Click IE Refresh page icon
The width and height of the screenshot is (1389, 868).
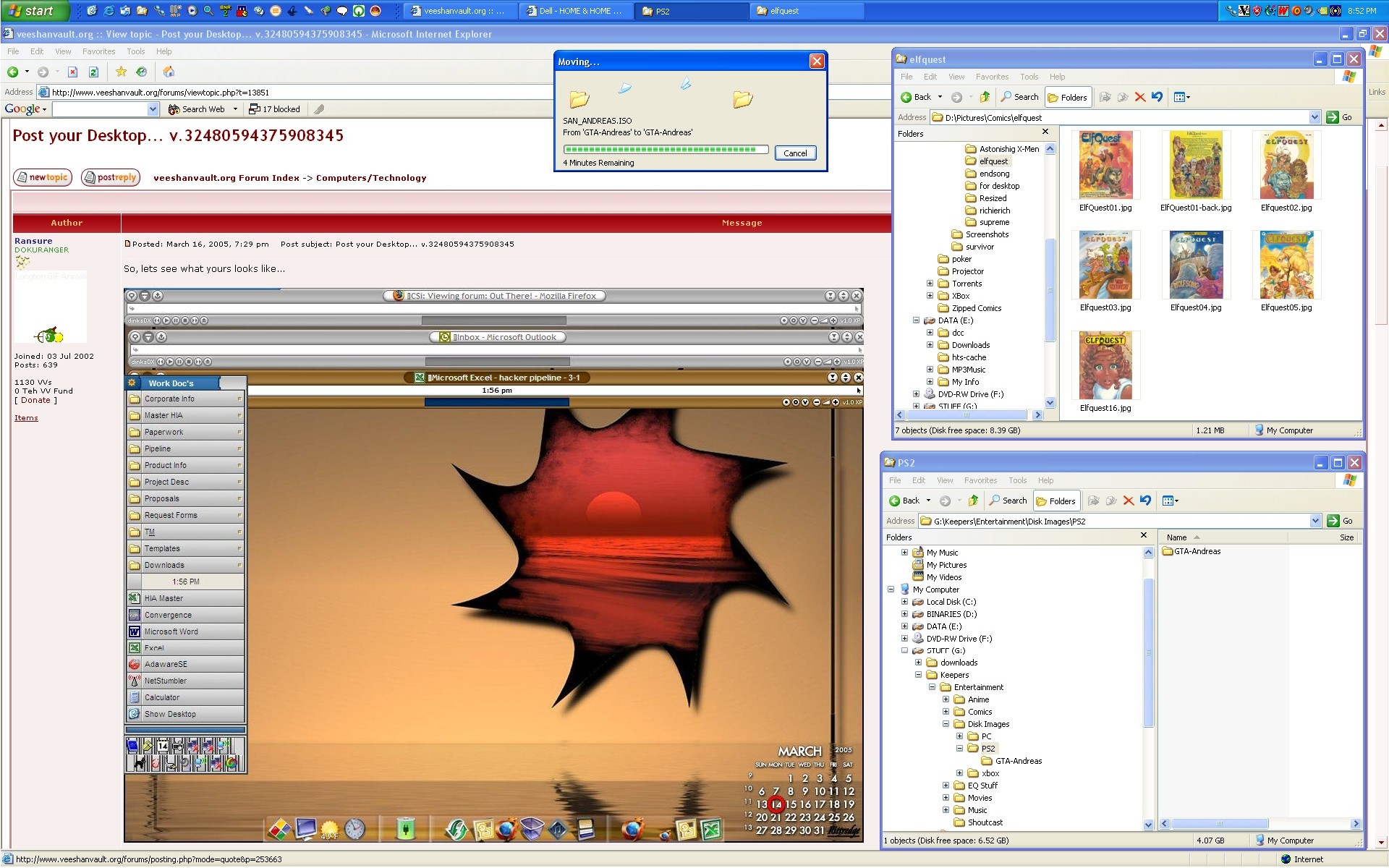tap(93, 72)
